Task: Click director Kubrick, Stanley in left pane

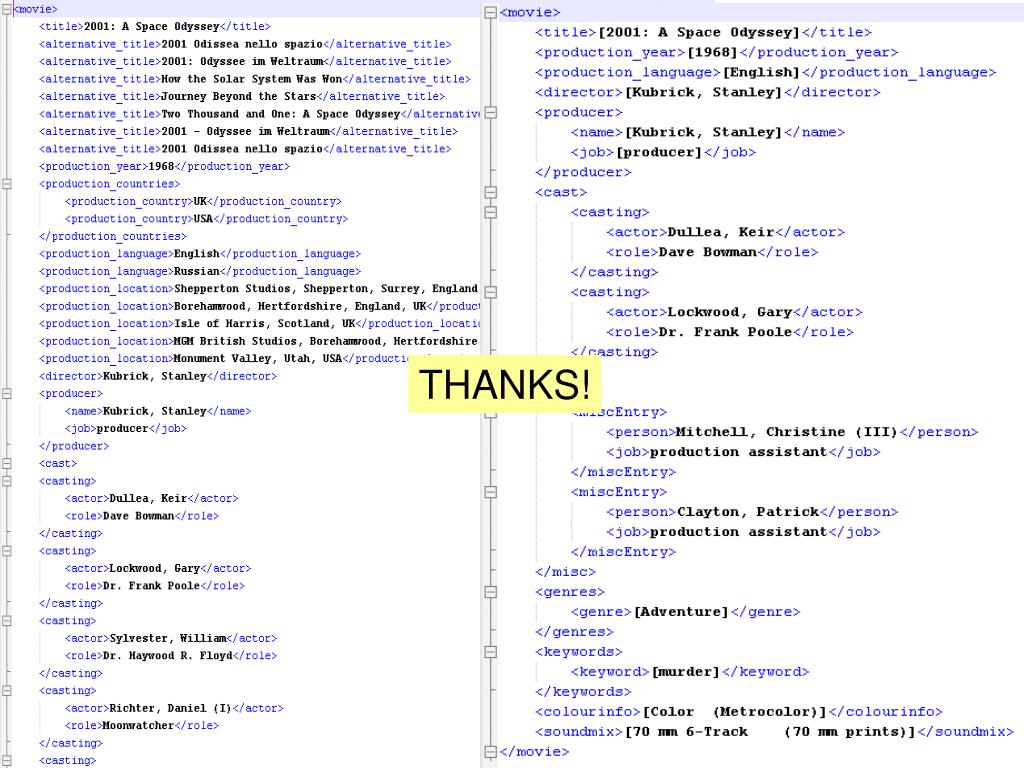Action: pyautogui.click(x=158, y=376)
